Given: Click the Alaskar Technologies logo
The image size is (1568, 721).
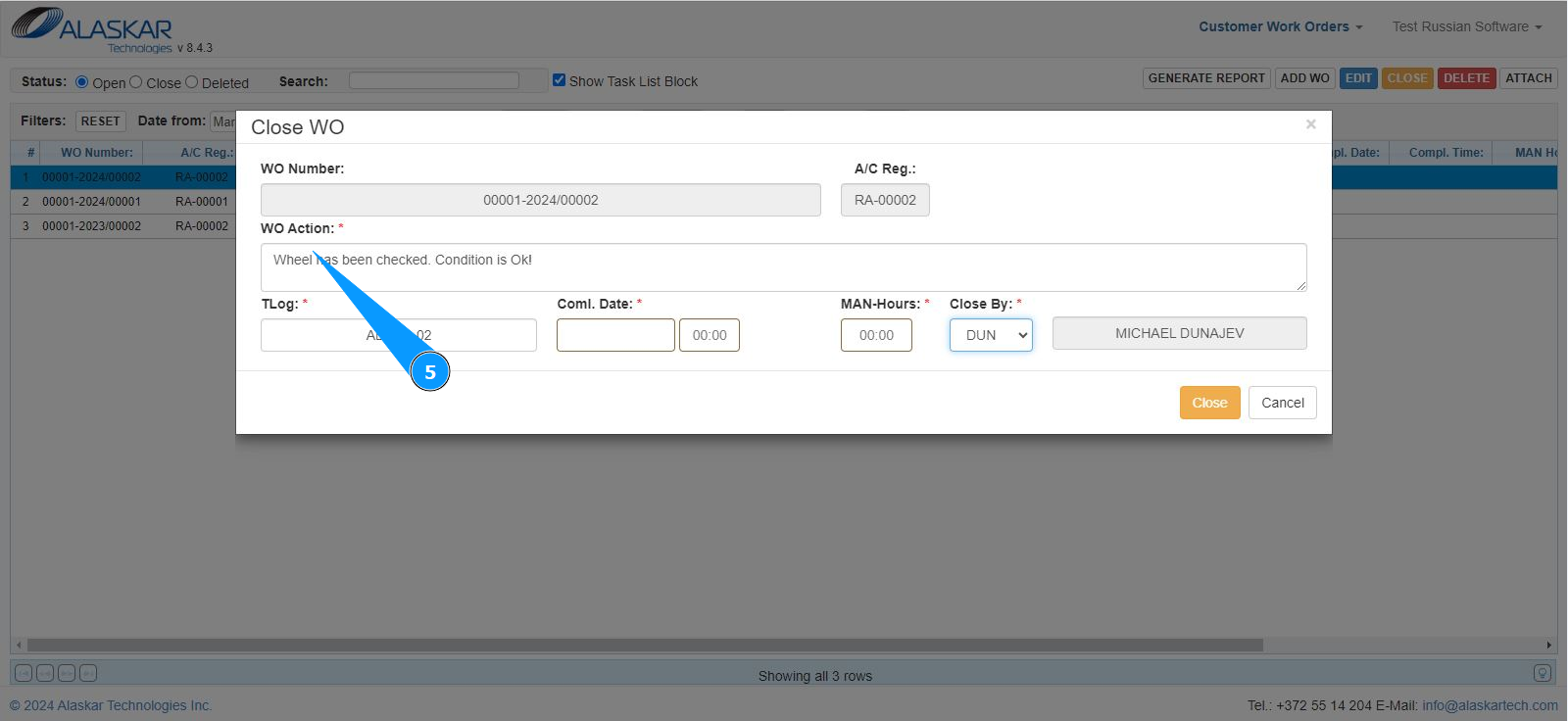Looking at the screenshot, I should click(x=93, y=29).
